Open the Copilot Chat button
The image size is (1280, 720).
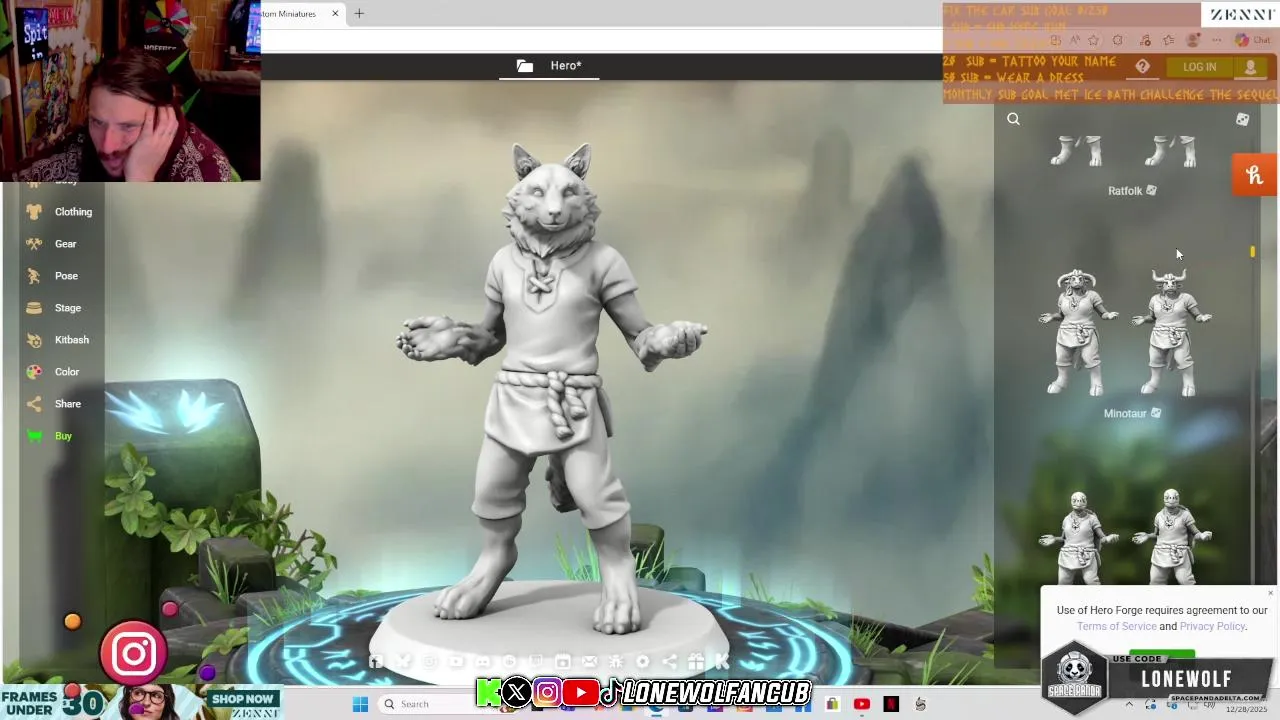pos(1252,40)
